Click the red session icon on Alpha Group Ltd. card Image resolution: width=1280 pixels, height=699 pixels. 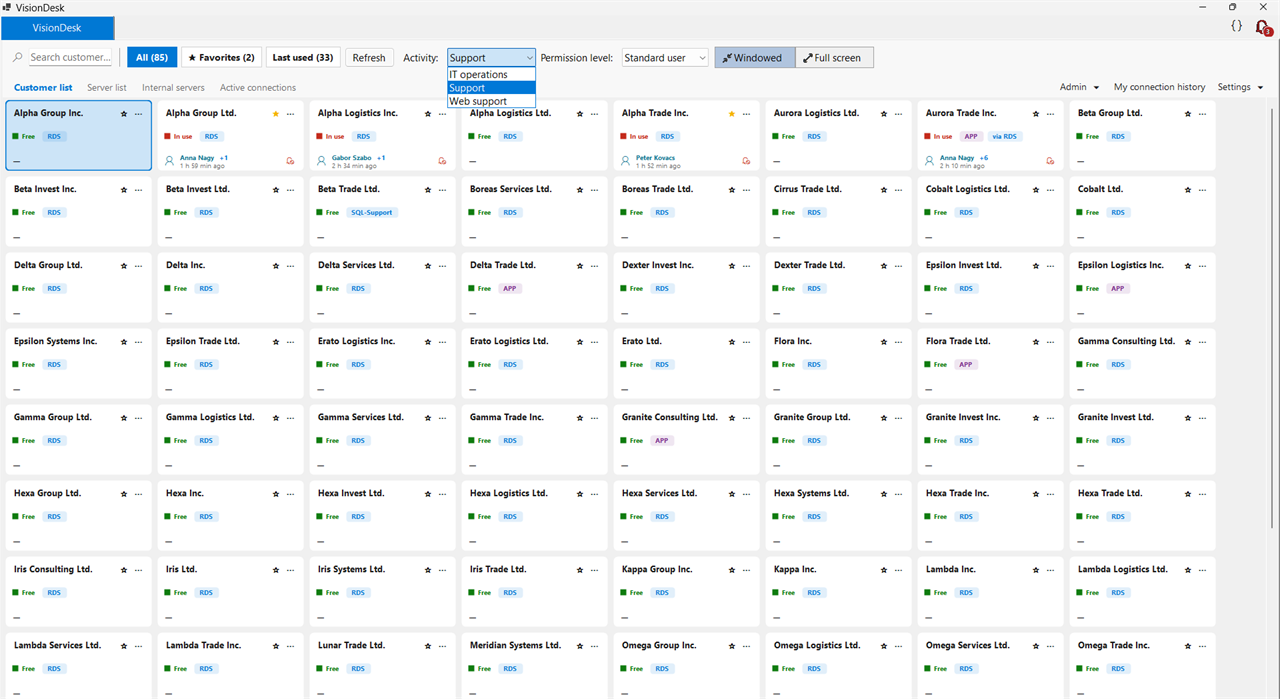pos(290,160)
